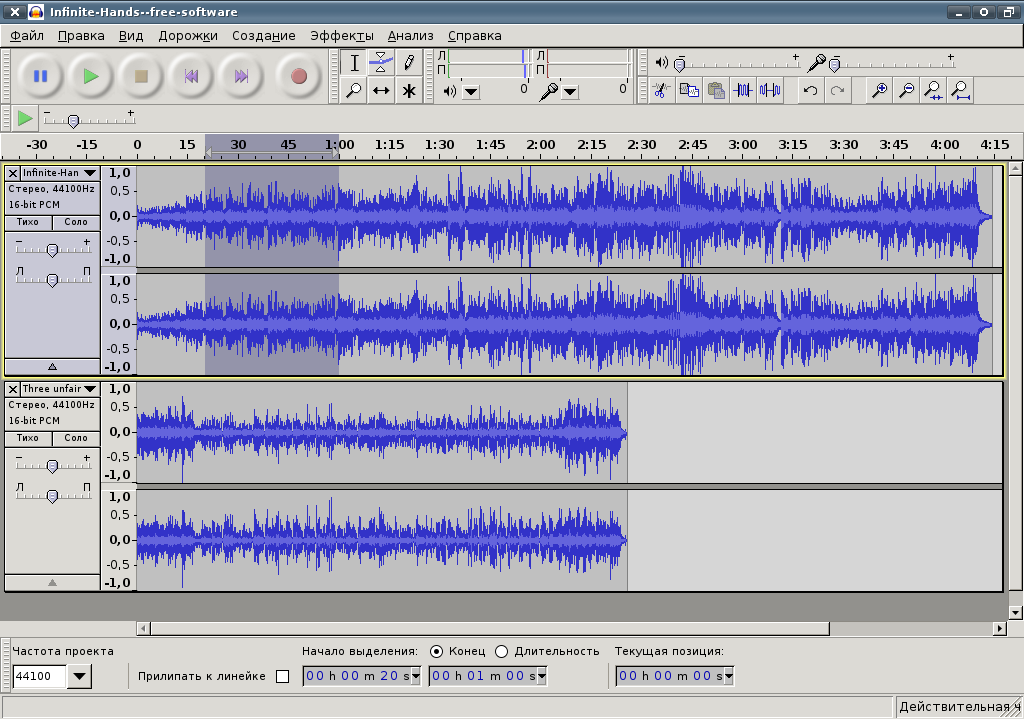Solo the Three unfair track

tap(76, 438)
